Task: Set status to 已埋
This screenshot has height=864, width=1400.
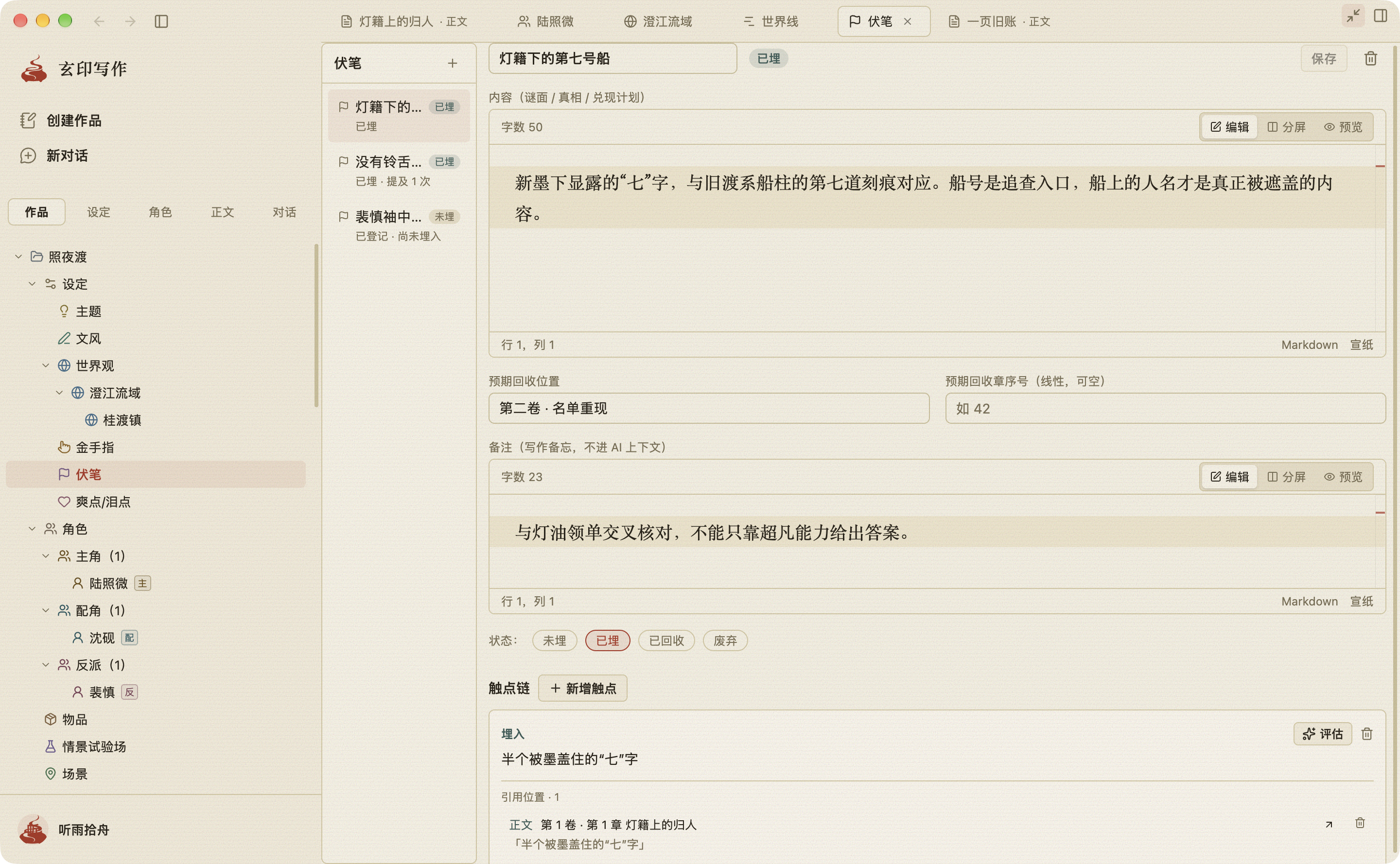Action: tap(607, 640)
